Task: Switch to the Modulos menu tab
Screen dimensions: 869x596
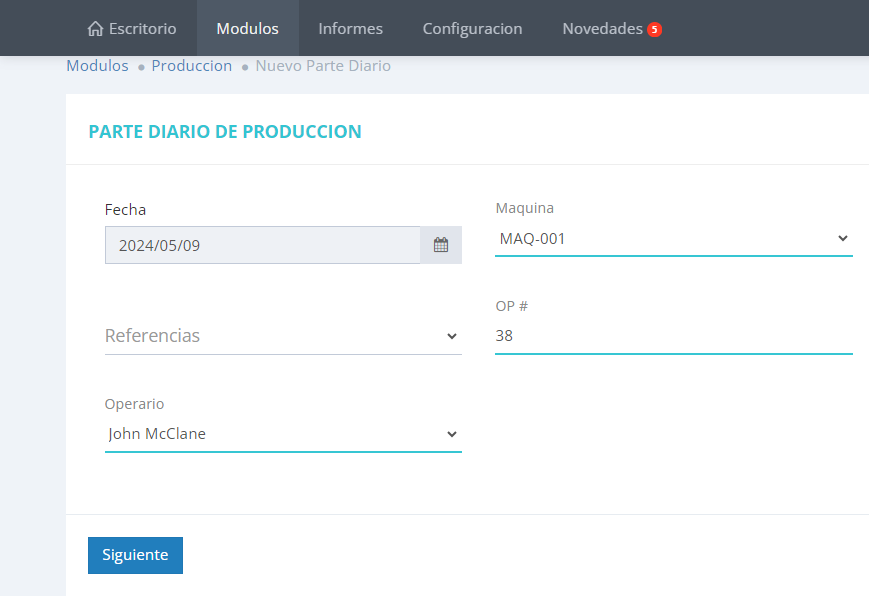Action: [247, 29]
